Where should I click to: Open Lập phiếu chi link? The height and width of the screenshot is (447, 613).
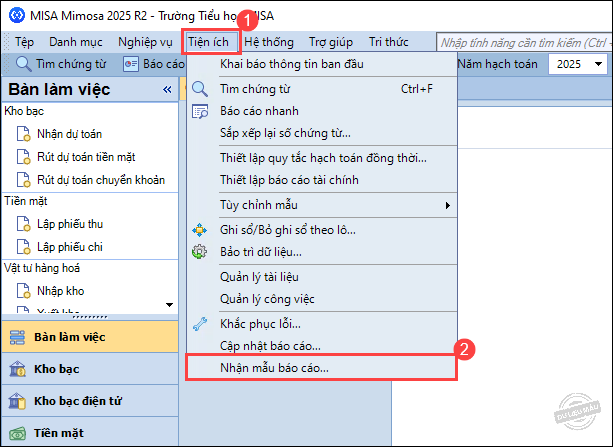tap(70, 247)
